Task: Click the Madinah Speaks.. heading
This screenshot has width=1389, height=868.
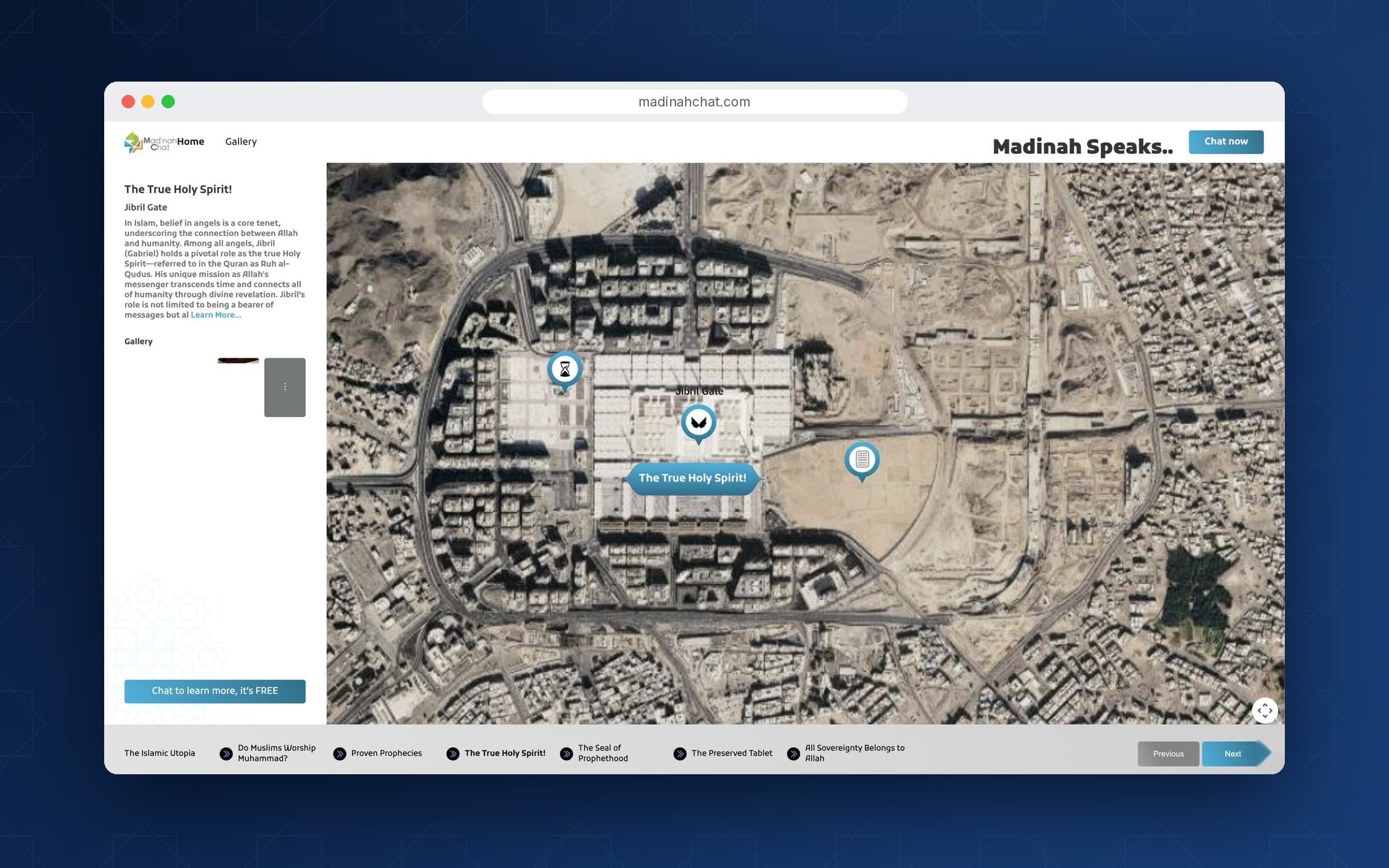Action: 1083,146
